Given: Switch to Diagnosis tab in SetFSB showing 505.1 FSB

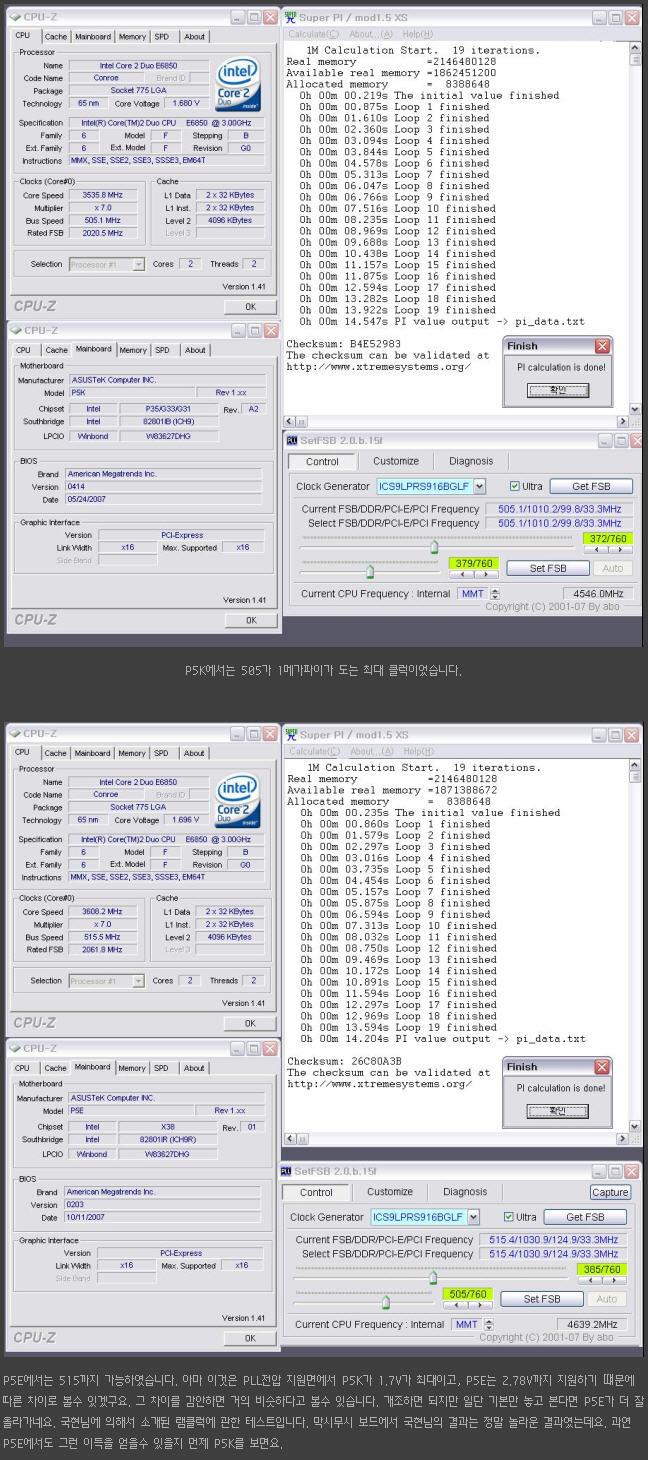Looking at the screenshot, I should (x=471, y=461).
